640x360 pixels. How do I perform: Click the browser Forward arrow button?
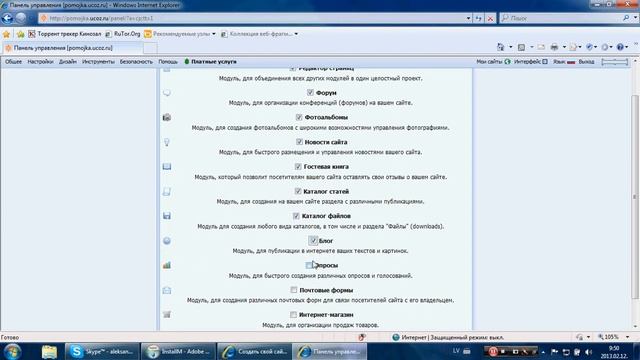[21, 18]
